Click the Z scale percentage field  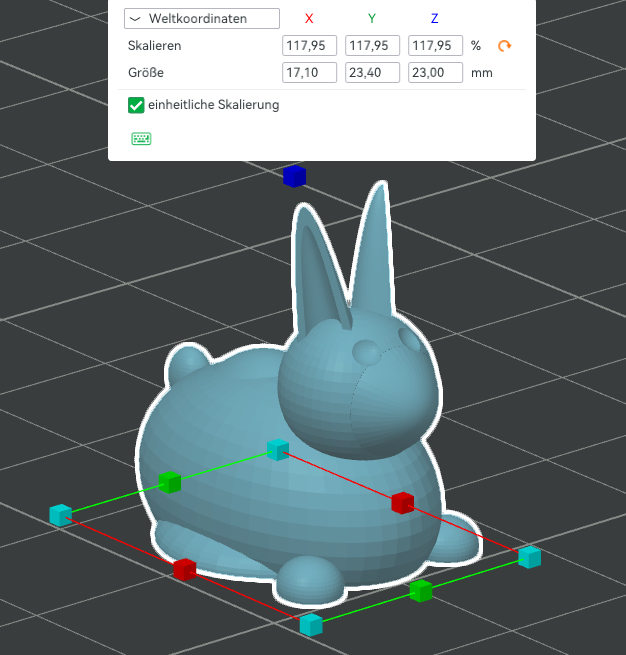pos(436,46)
